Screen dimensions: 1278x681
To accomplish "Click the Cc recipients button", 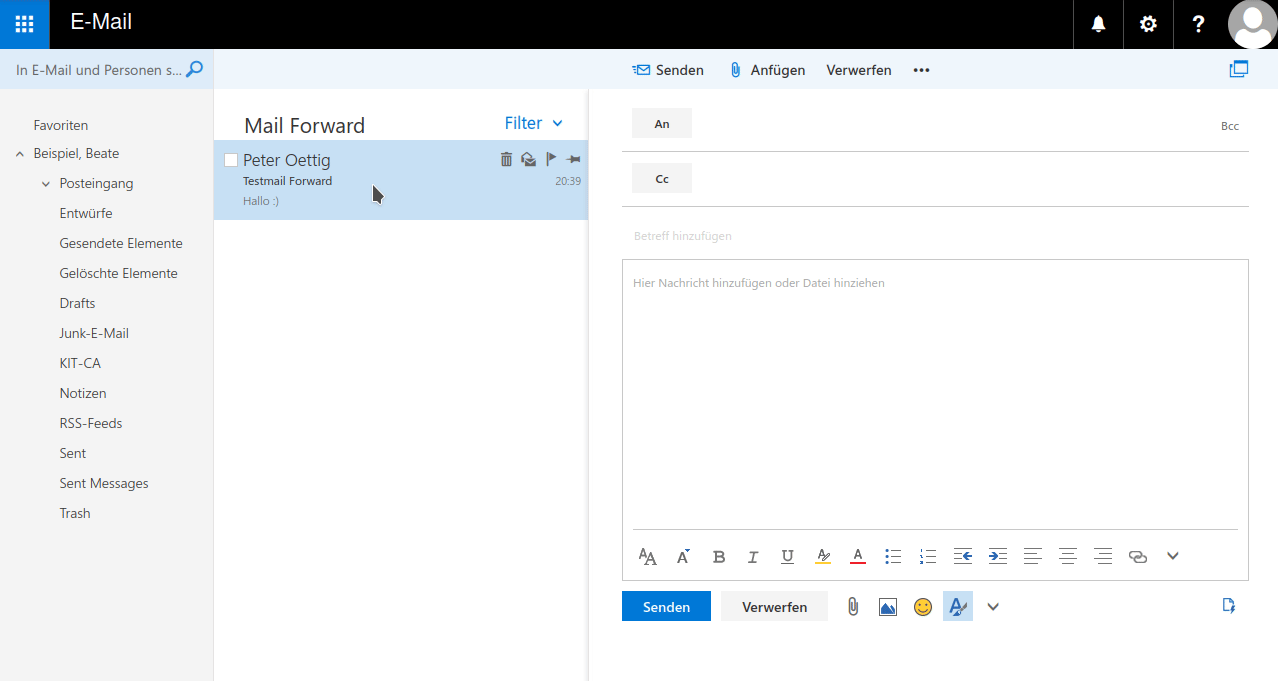I will click(x=662, y=179).
